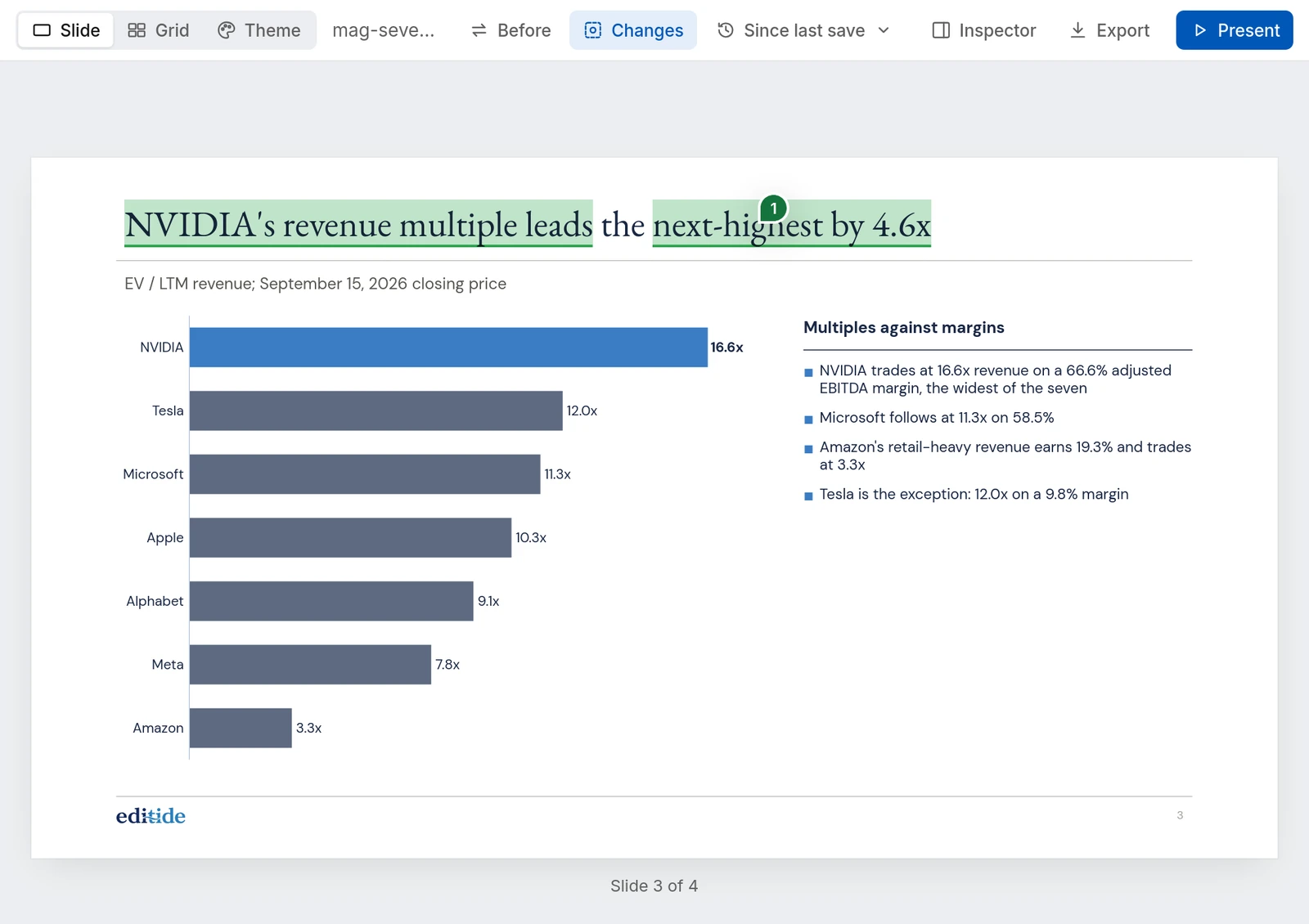
Task: Click the bullet about Amazon's retail-heavy revenue
Action: [x=1005, y=456]
